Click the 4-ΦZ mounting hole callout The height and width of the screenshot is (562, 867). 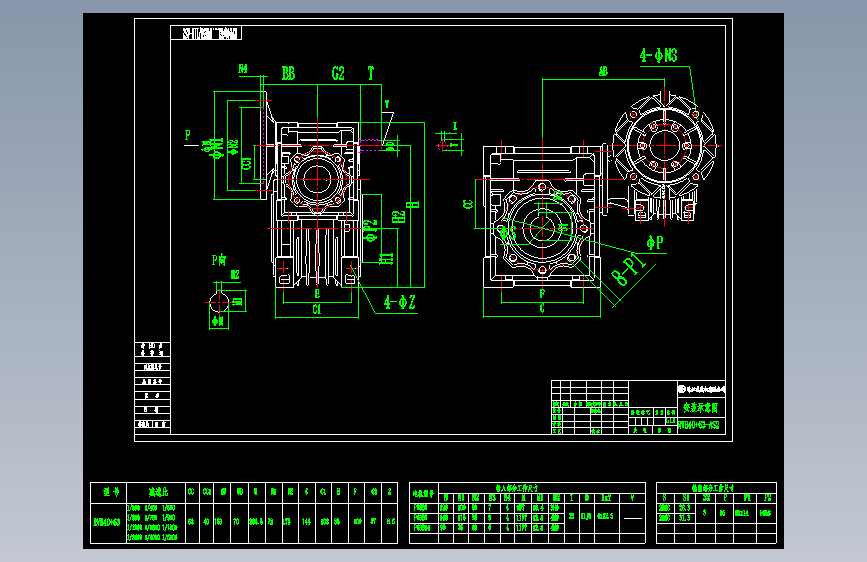(399, 302)
